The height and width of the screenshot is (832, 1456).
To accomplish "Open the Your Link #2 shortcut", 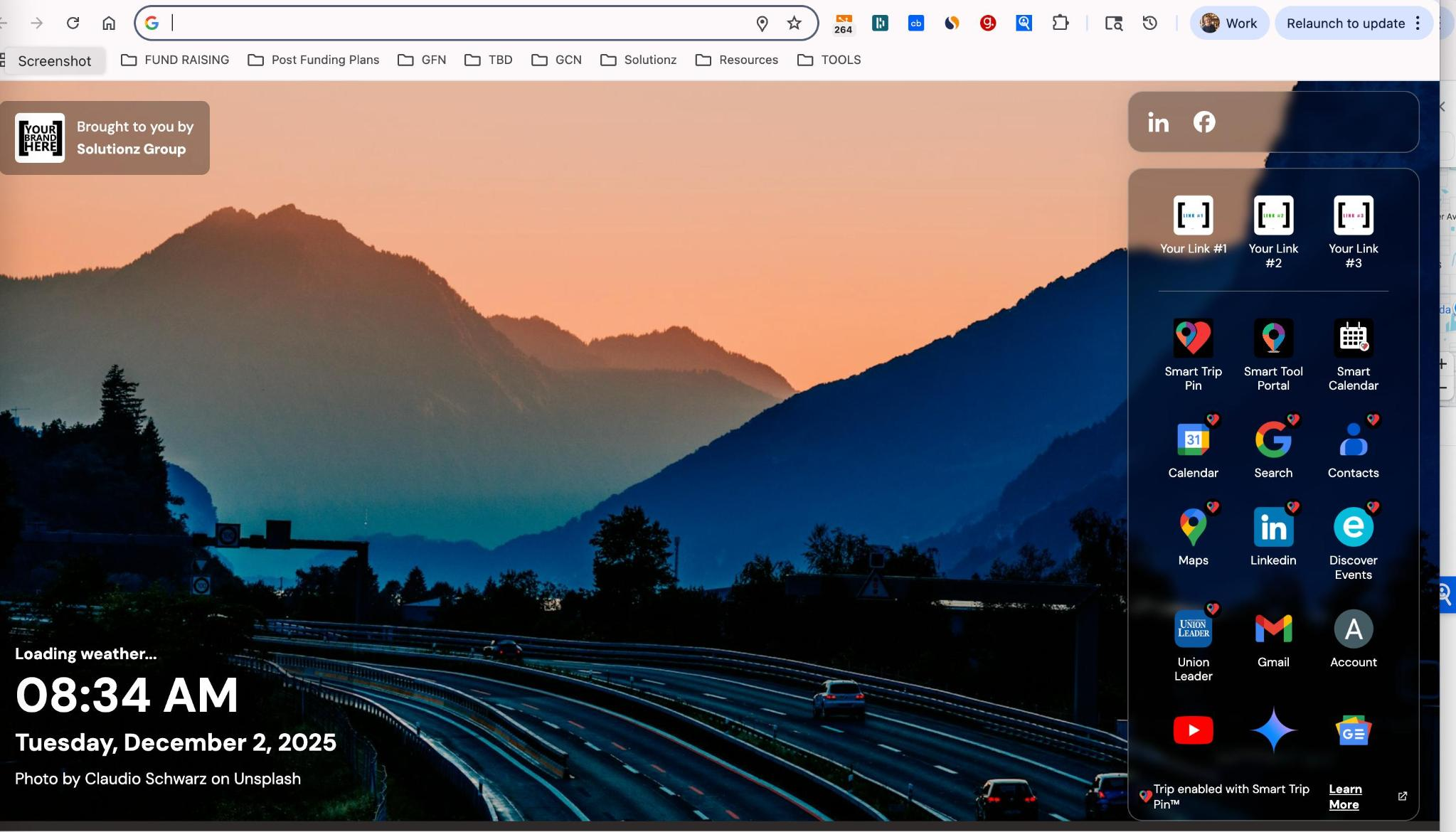I will (1272, 215).
